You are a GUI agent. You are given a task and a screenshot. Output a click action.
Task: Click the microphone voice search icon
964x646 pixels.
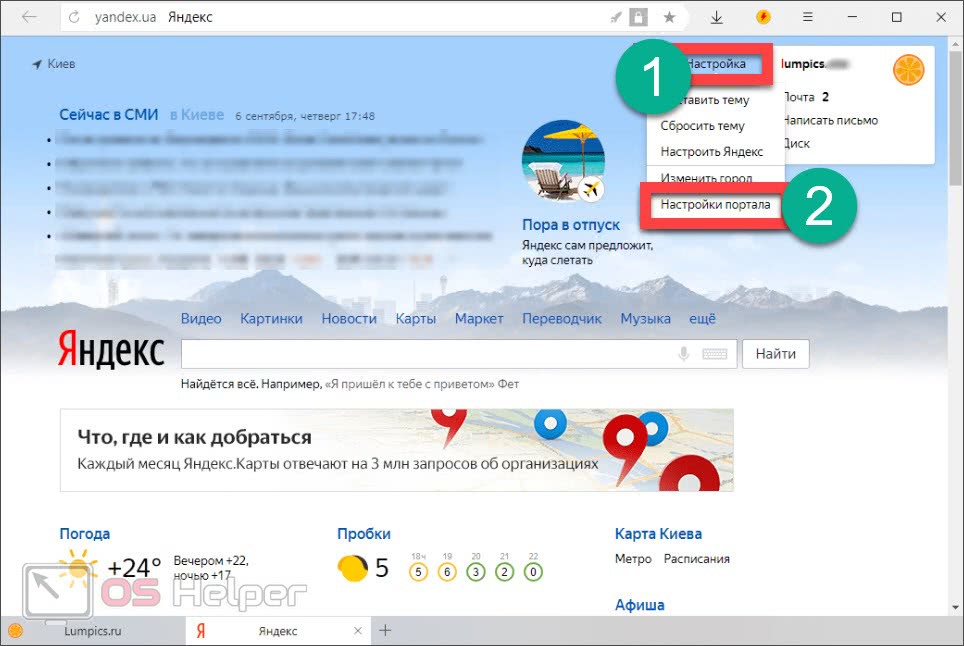point(685,354)
